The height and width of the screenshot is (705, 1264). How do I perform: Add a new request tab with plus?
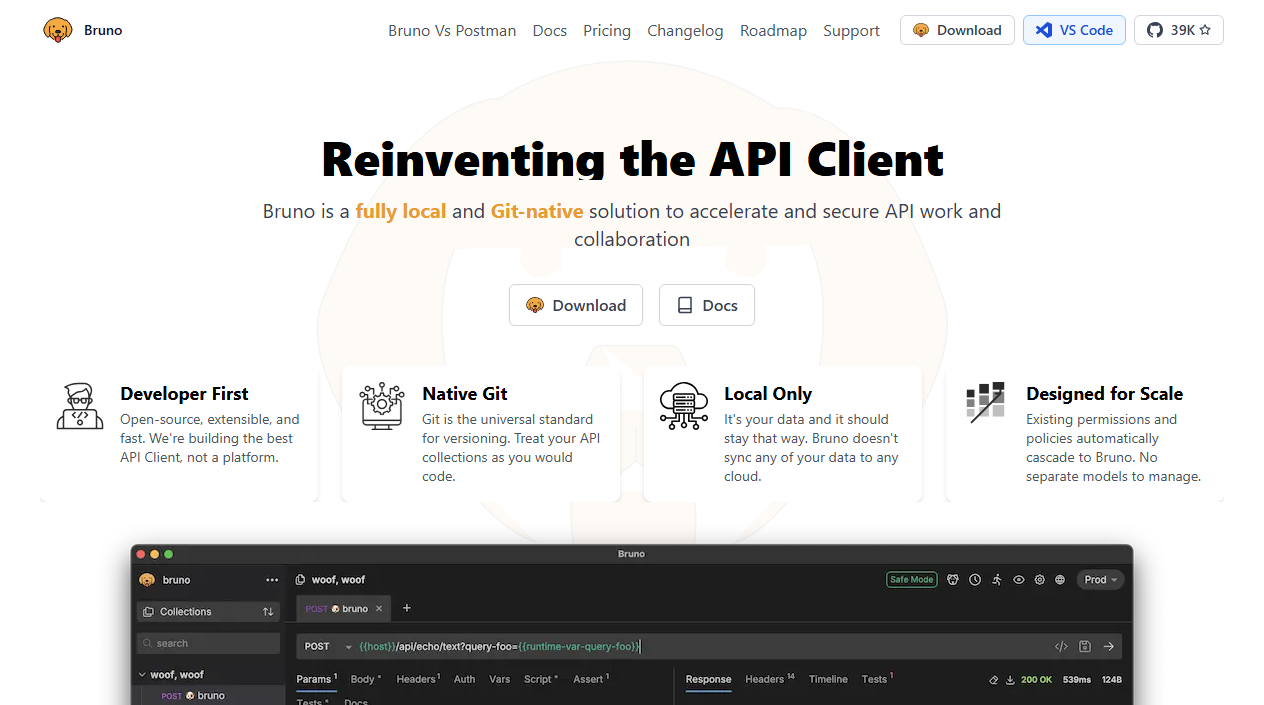406,608
